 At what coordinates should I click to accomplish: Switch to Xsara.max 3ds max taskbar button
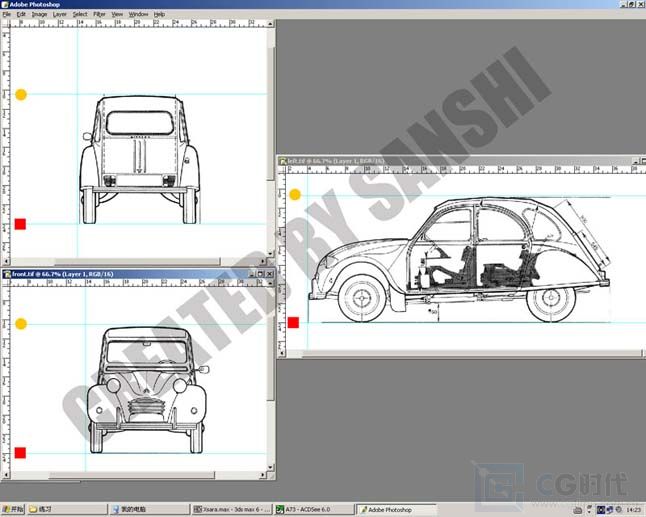[x=232, y=510]
